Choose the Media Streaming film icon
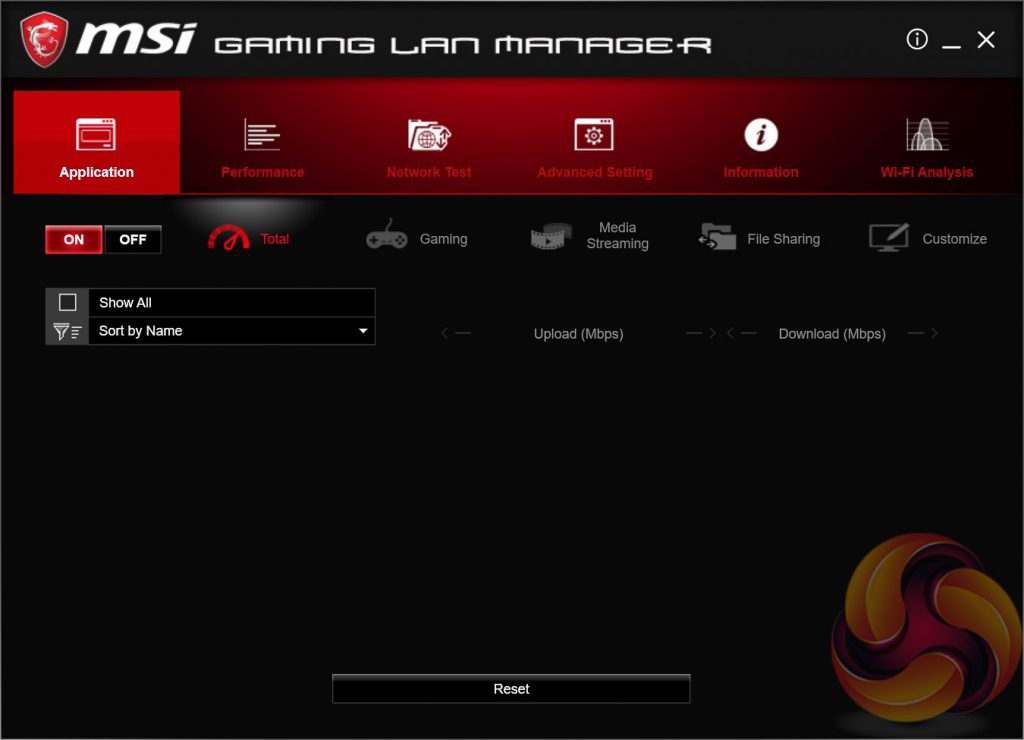1024x740 pixels. 551,236
